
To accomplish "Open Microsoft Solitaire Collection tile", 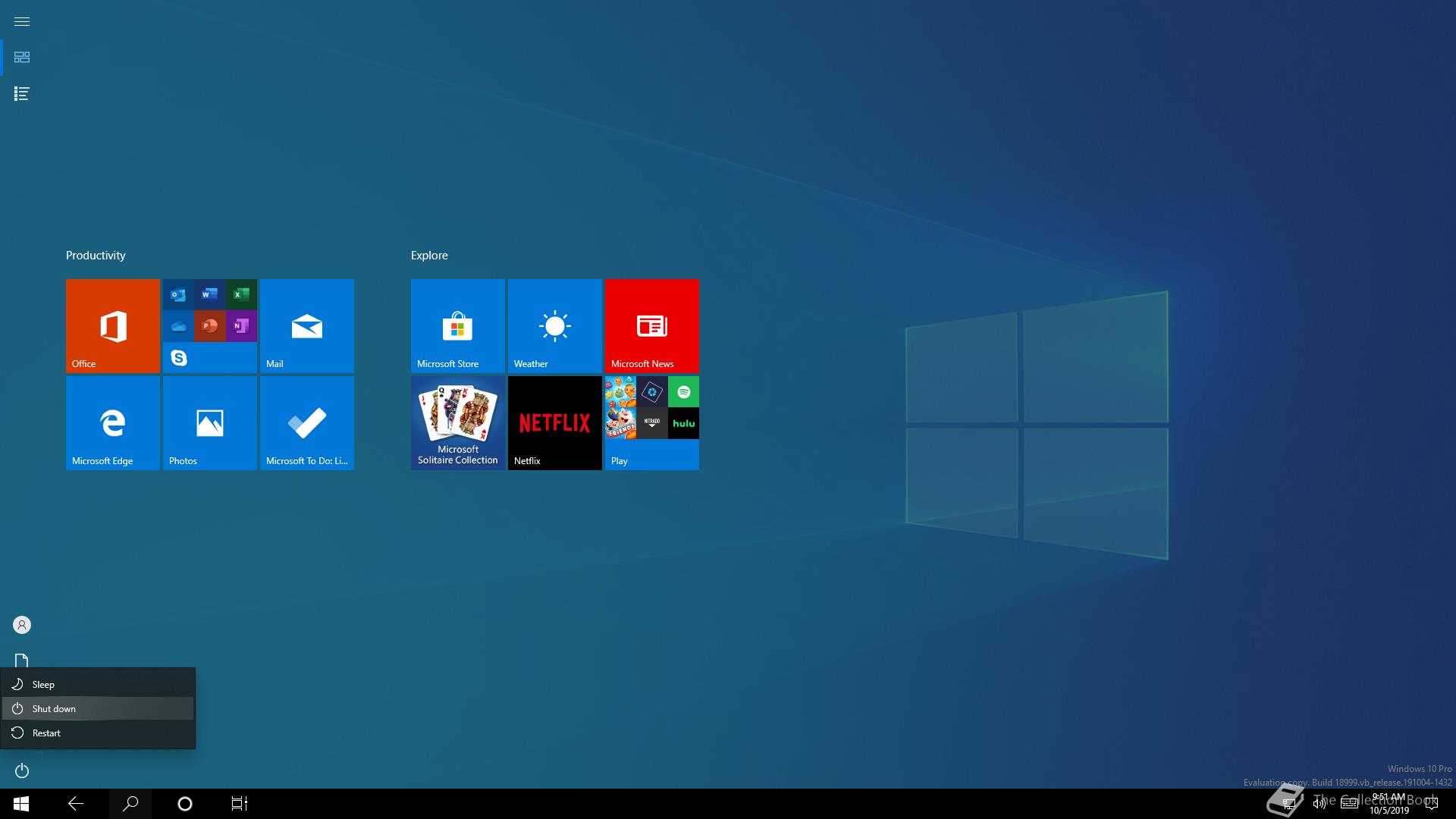I will point(457,422).
